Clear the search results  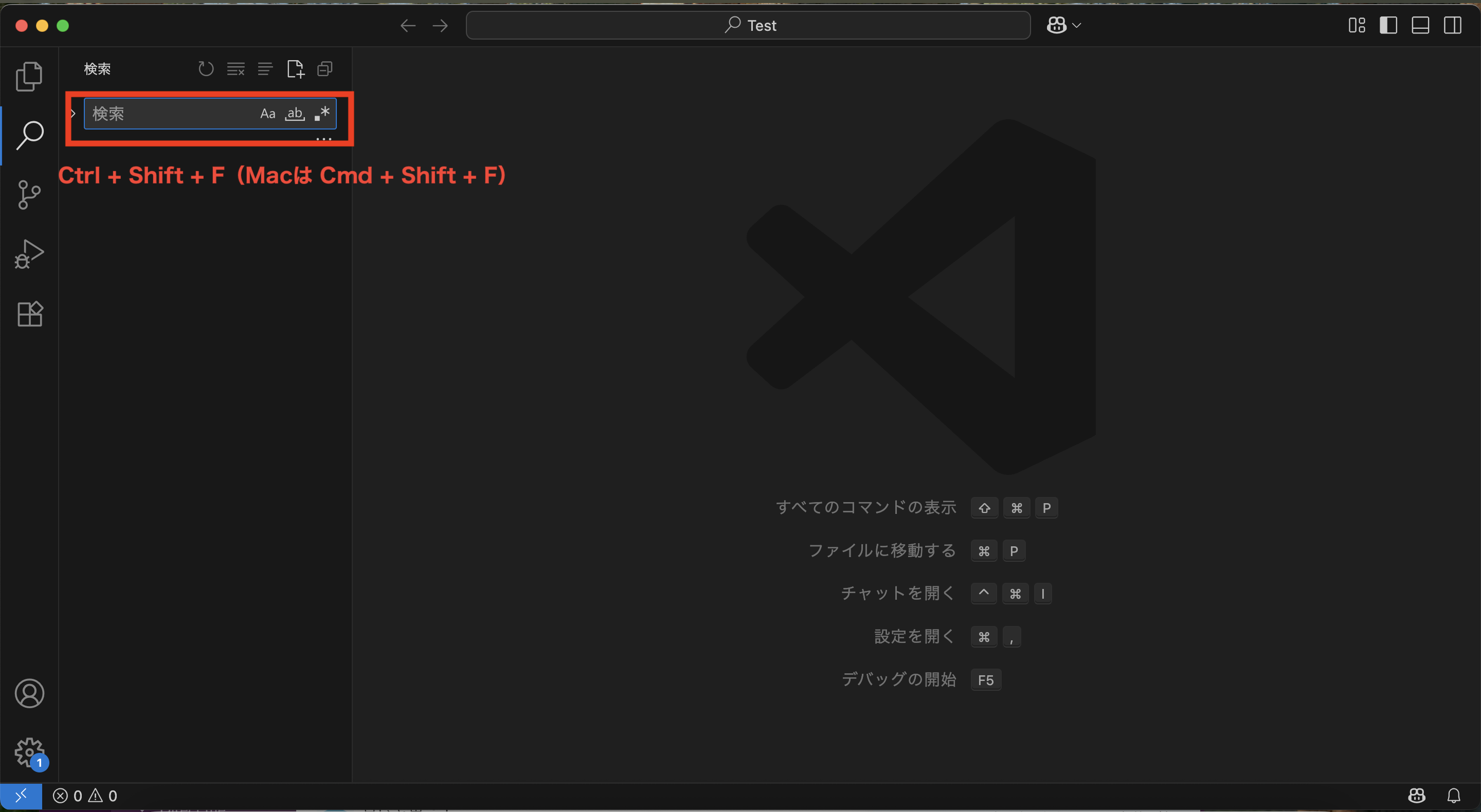(236, 69)
